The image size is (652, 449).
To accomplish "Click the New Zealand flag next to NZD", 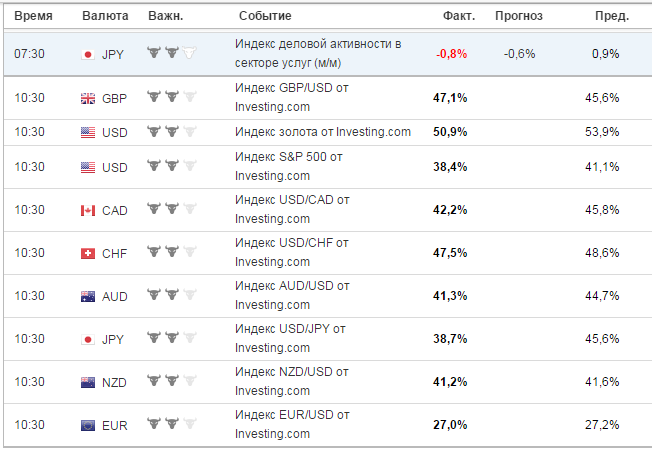I will click(x=88, y=382).
